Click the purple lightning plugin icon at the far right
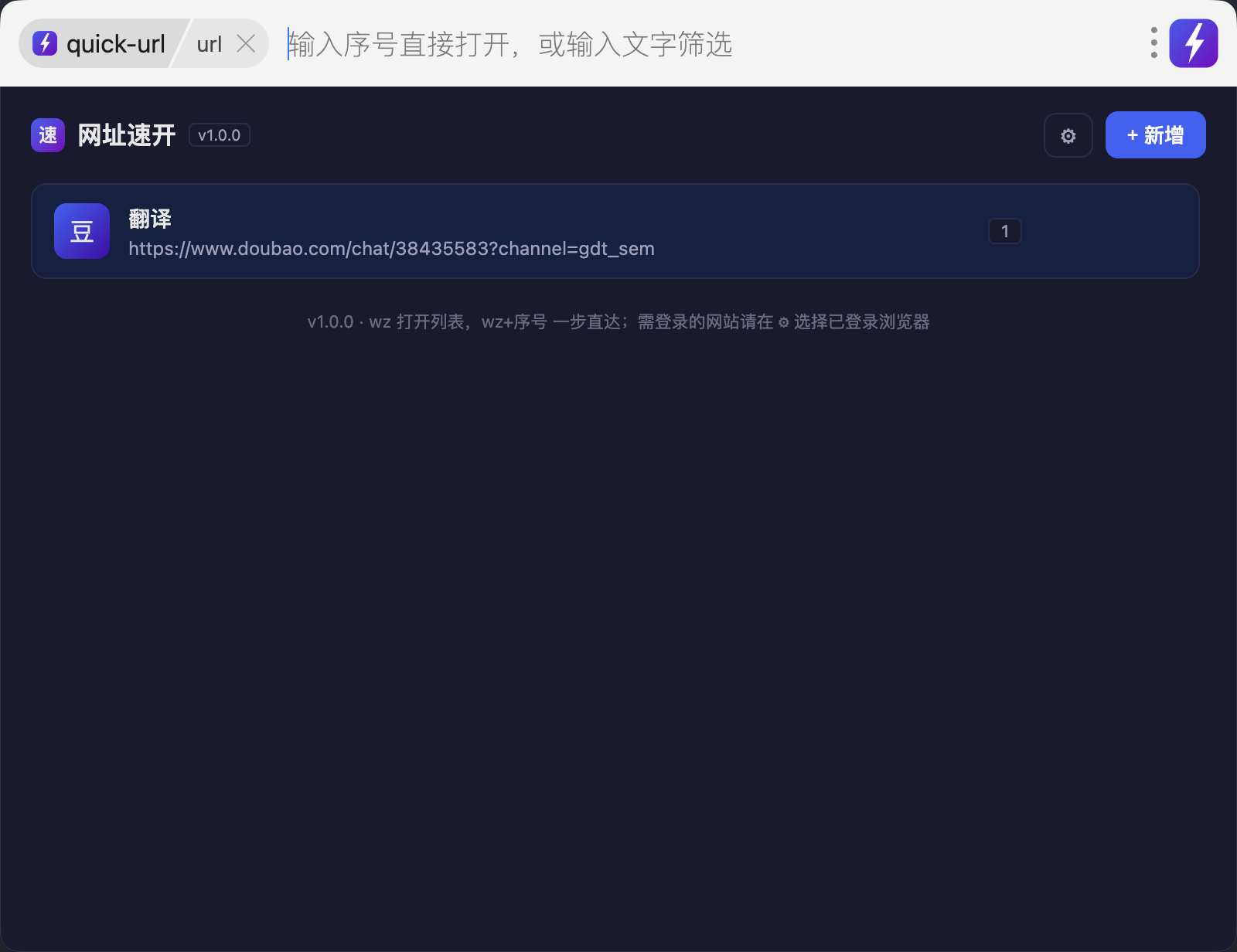Screen dimensions: 1237x952 point(1194,43)
